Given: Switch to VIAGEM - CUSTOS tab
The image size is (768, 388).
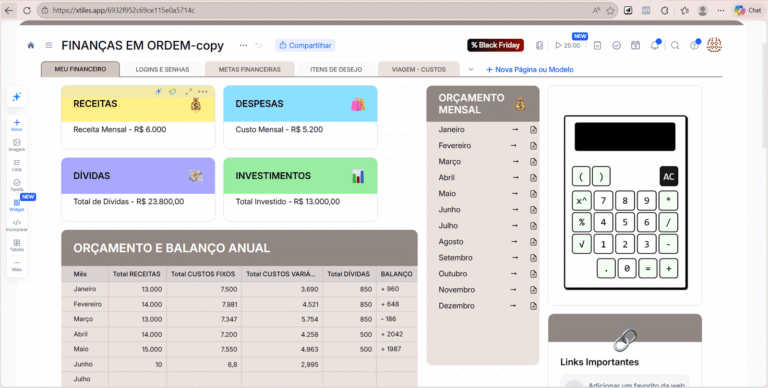Looking at the screenshot, I should click(x=419, y=69).
